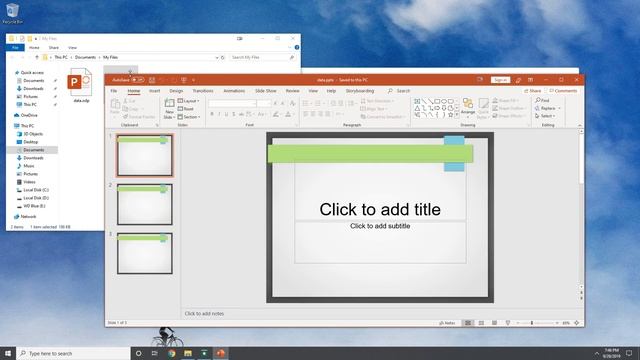Click the Comments button in PowerPoint

point(563,91)
